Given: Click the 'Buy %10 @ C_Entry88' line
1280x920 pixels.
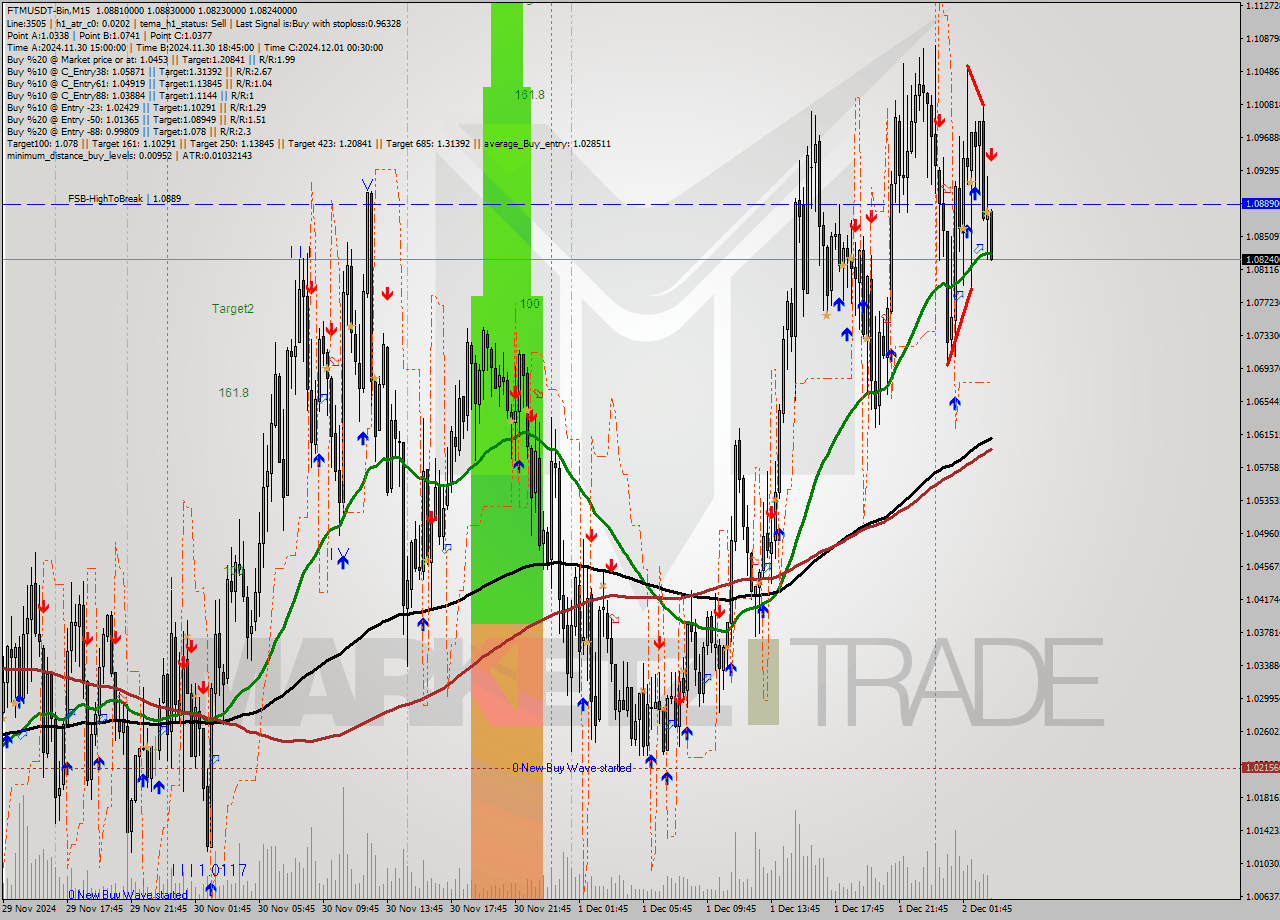Looking at the screenshot, I should coord(130,95).
